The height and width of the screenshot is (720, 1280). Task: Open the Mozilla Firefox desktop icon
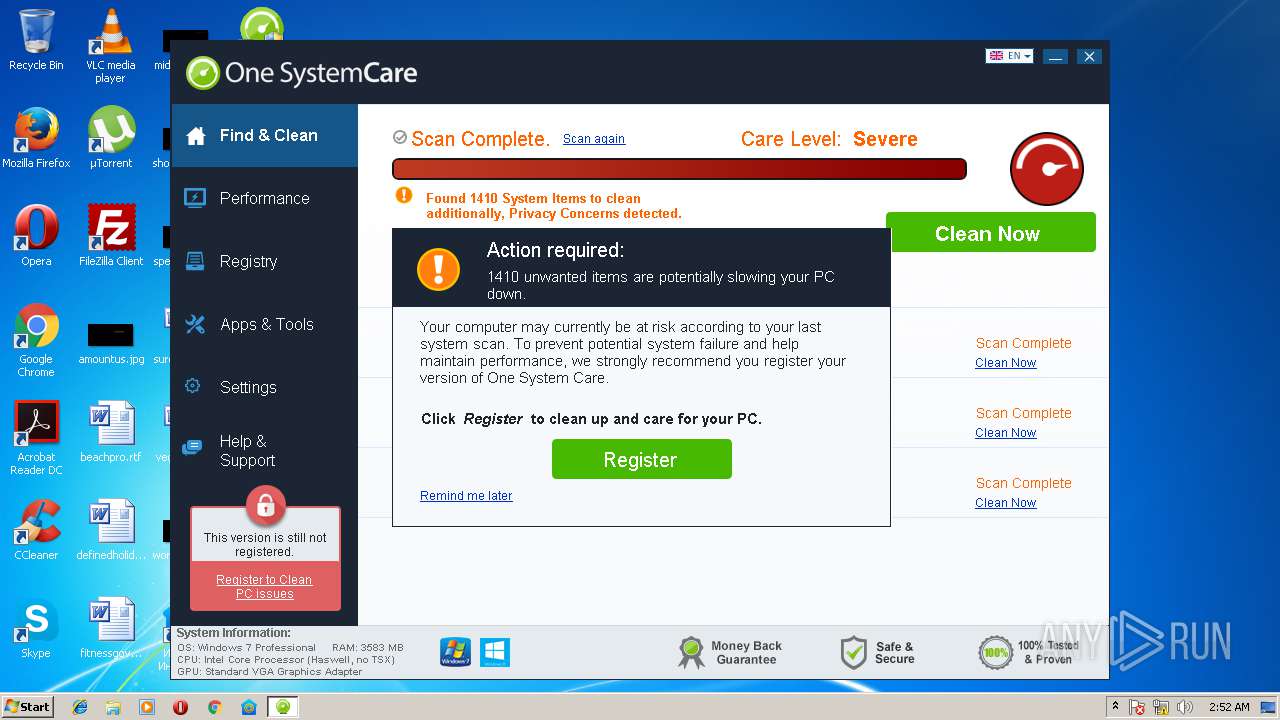click(36, 138)
